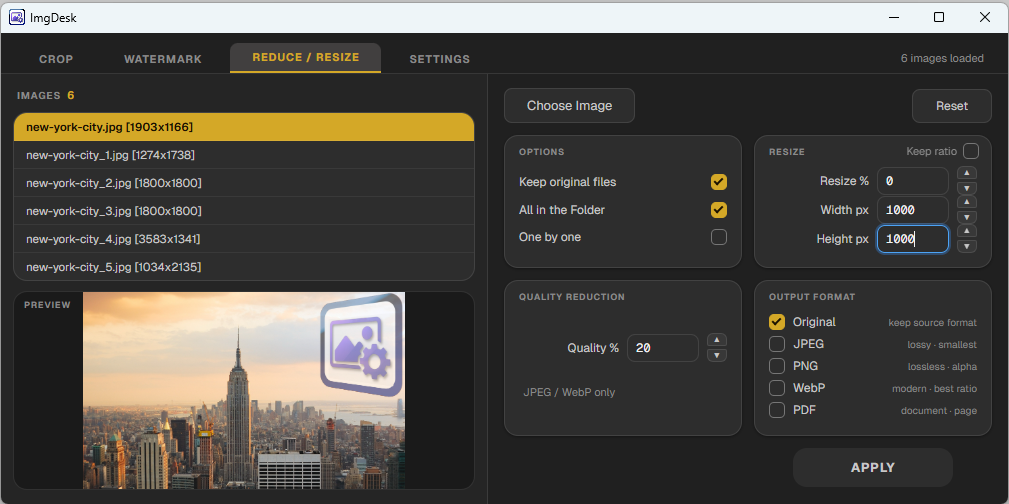Select PNG output format
The height and width of the screenshot is (504, 1009).
point(777,366)
